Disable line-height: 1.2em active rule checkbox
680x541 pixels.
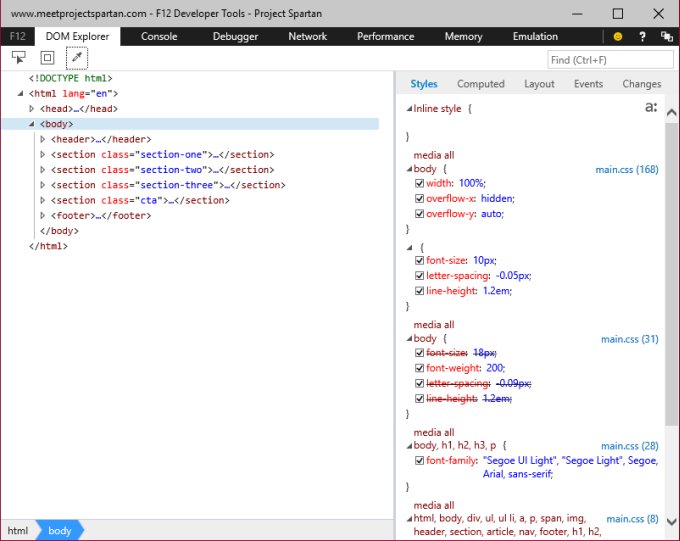(419, 291)
